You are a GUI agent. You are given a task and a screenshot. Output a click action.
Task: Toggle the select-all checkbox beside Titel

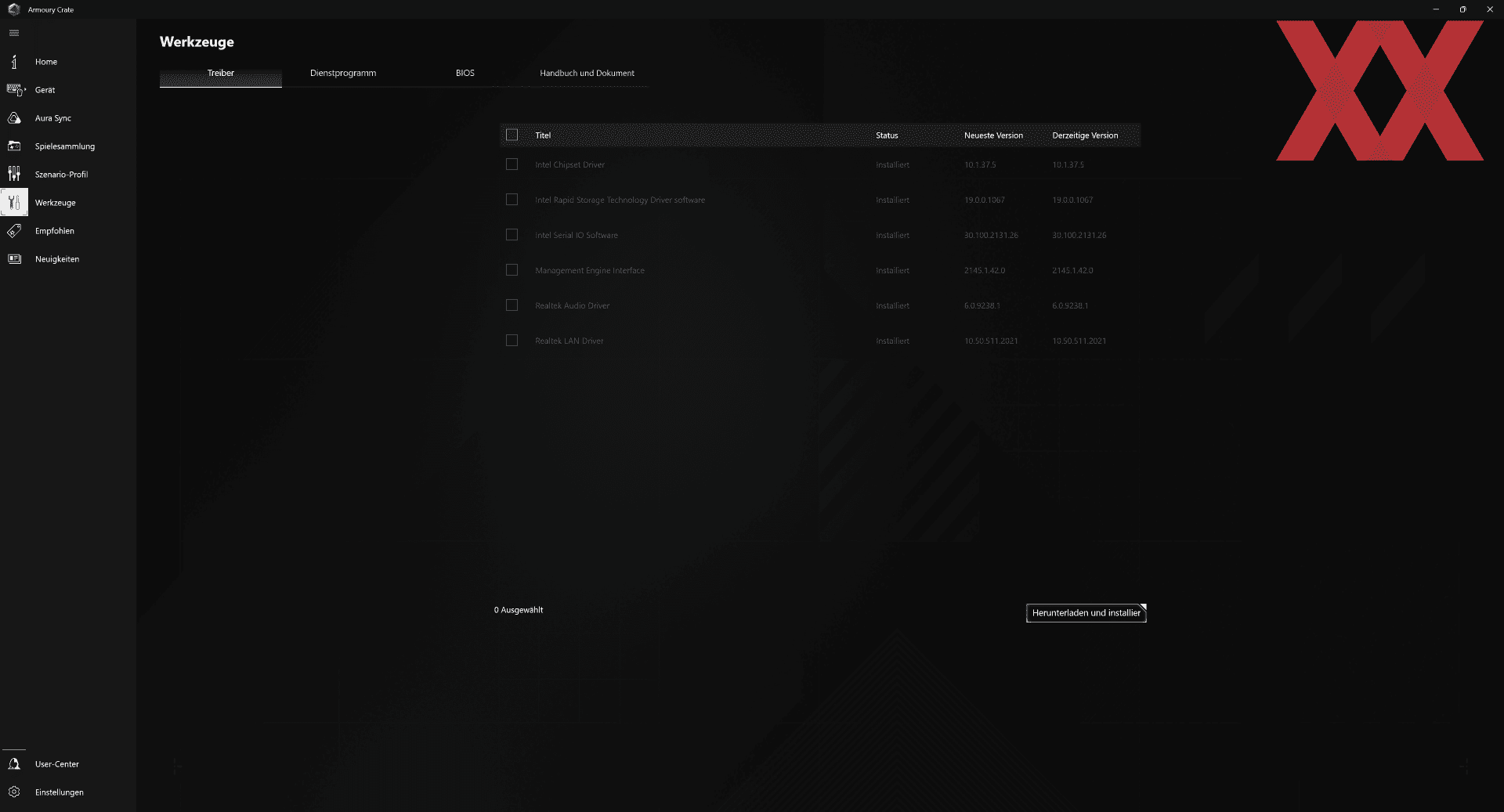point(512,135)
